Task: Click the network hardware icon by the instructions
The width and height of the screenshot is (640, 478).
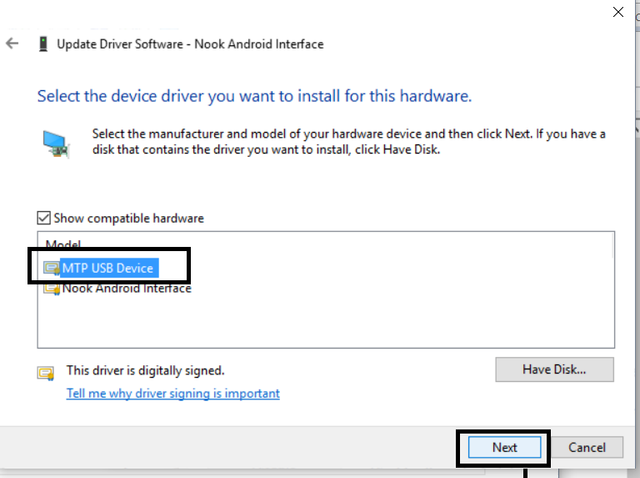Action: tap(56, 144)
